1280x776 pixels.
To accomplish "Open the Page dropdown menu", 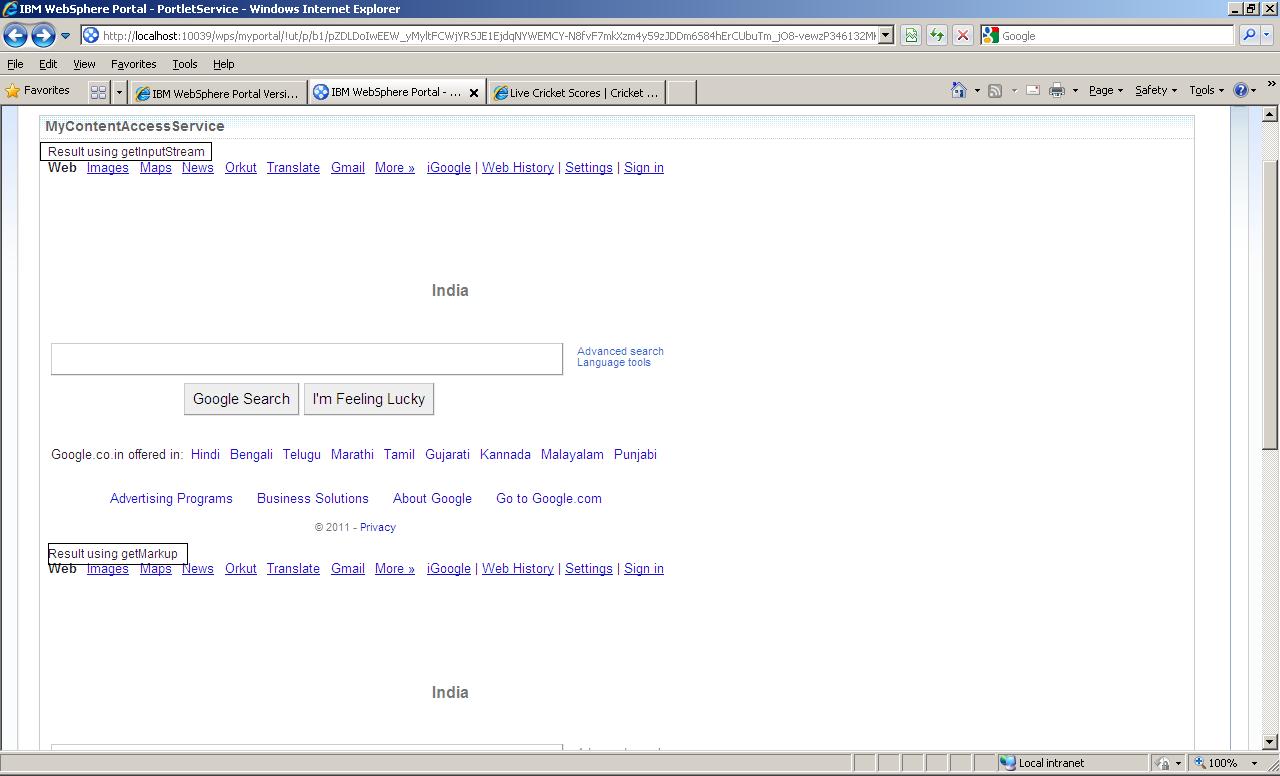I will pyautogui.click(x=1105, y=90).
